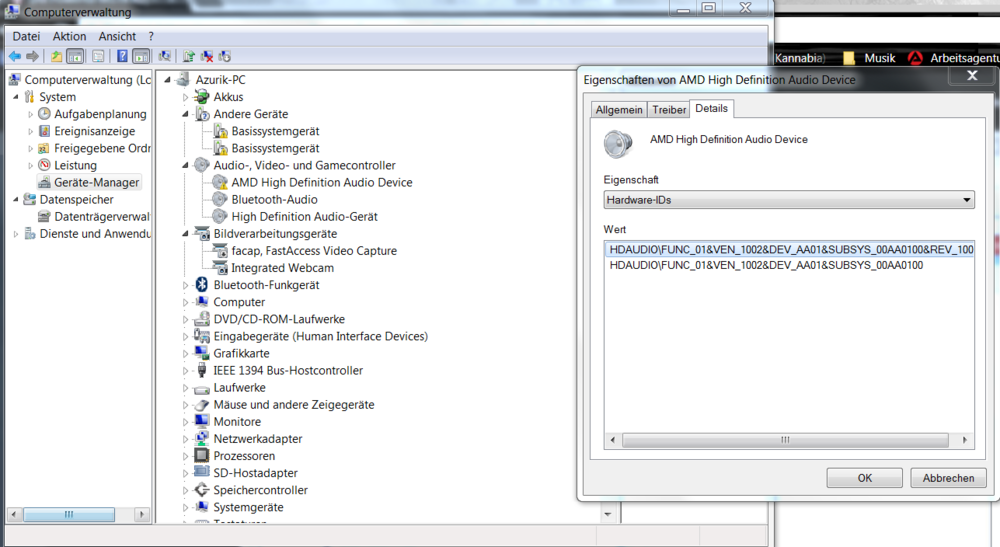This screenshot has width=1000, height=547.
Task: Switch to the Allgemein tab
Action: pyautogui.click(x=619, y=110)
